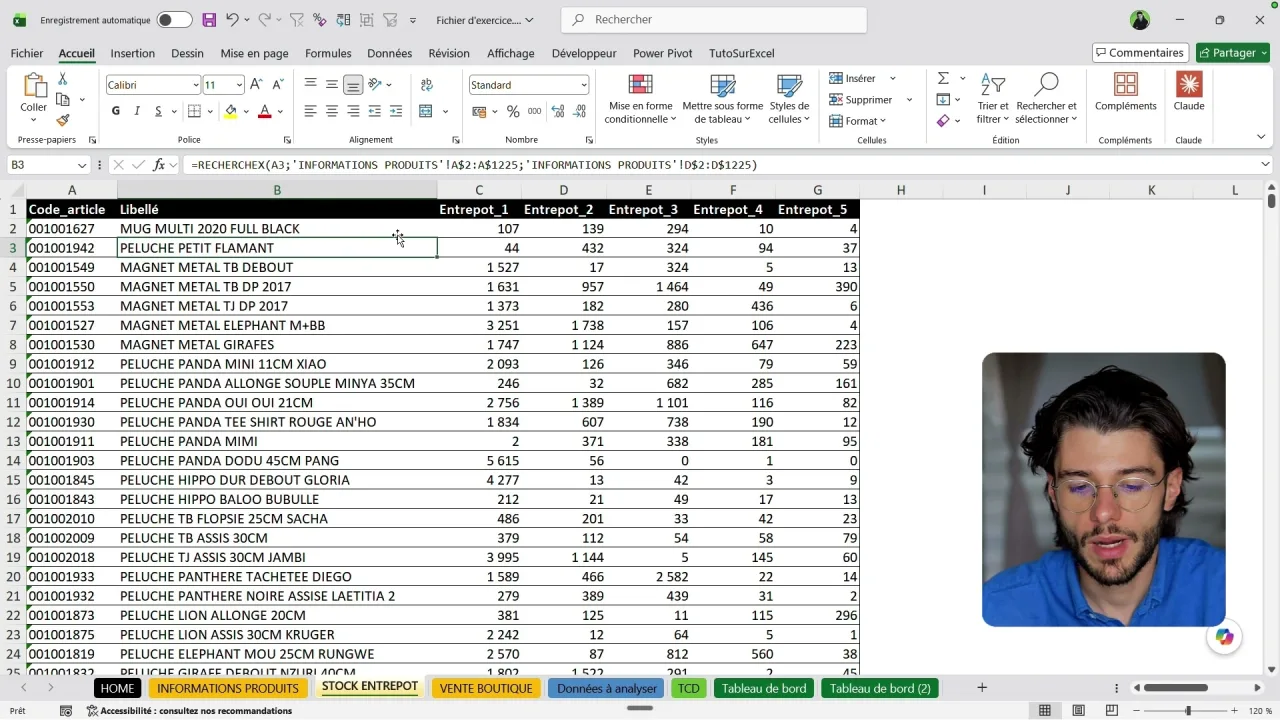Switch to the Formules ribbon tab
This screenshot has height=720, width=1280.
point(328,54)
